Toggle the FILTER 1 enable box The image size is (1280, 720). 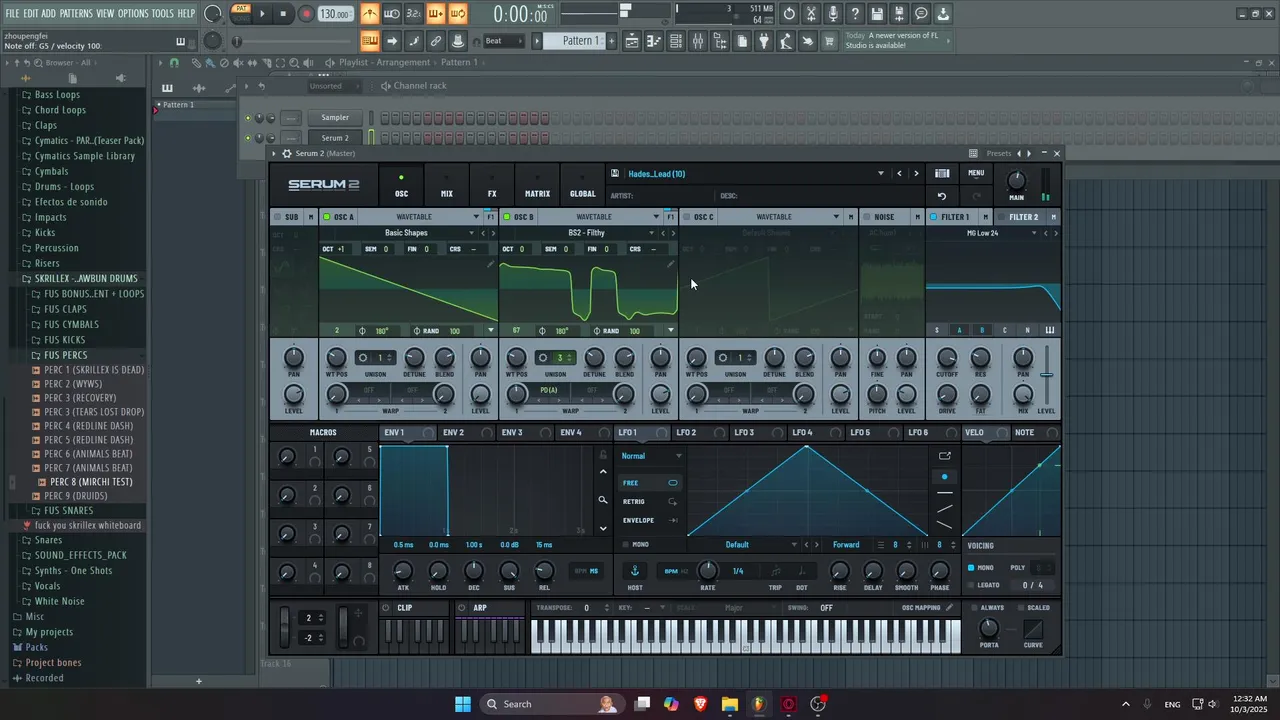933,217
